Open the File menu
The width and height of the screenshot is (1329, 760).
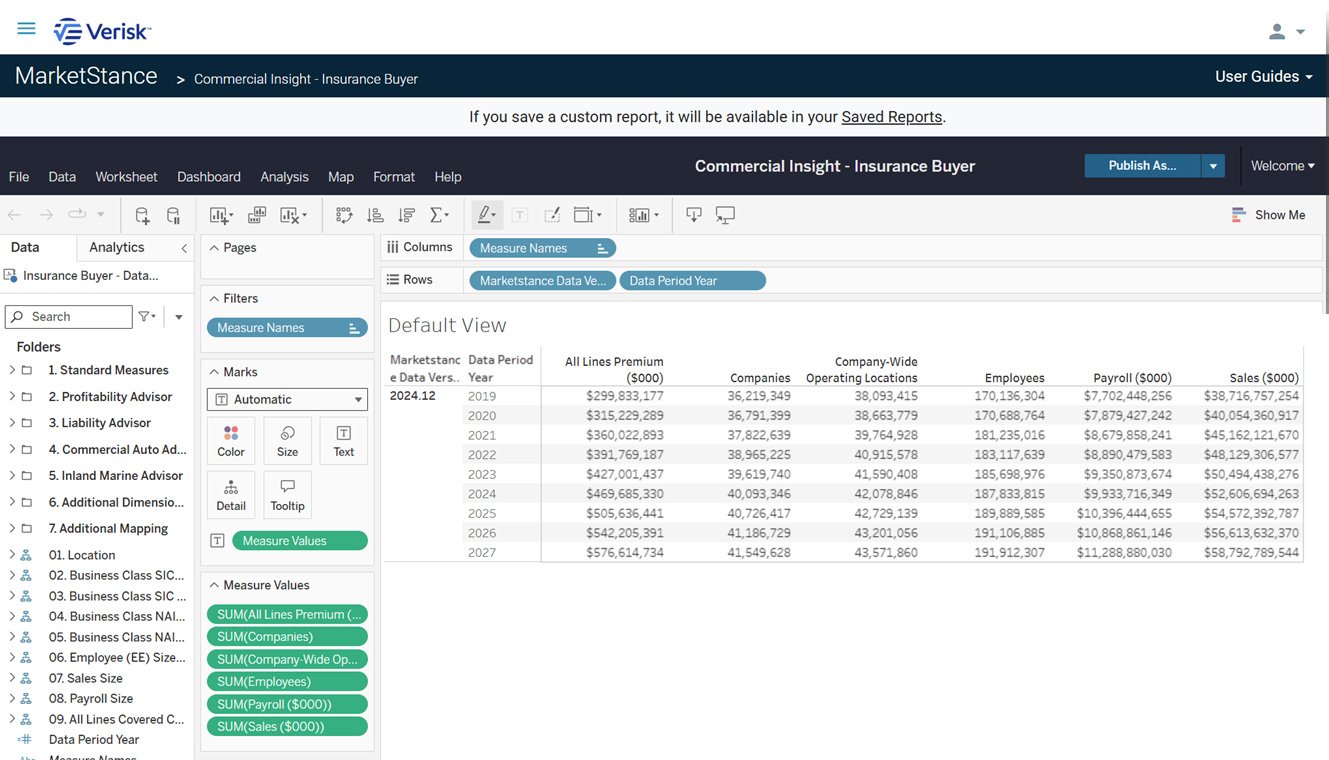pyautogui.click(x=19, y=177)
